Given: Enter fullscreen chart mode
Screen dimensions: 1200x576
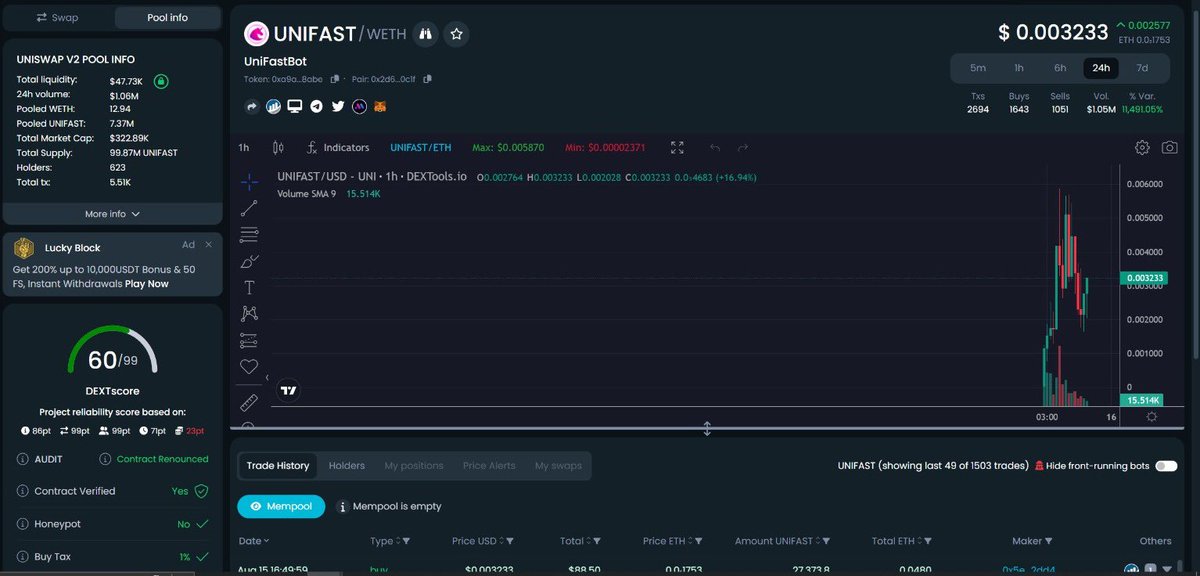Looking at the screenshot, I should pos(678,148).
